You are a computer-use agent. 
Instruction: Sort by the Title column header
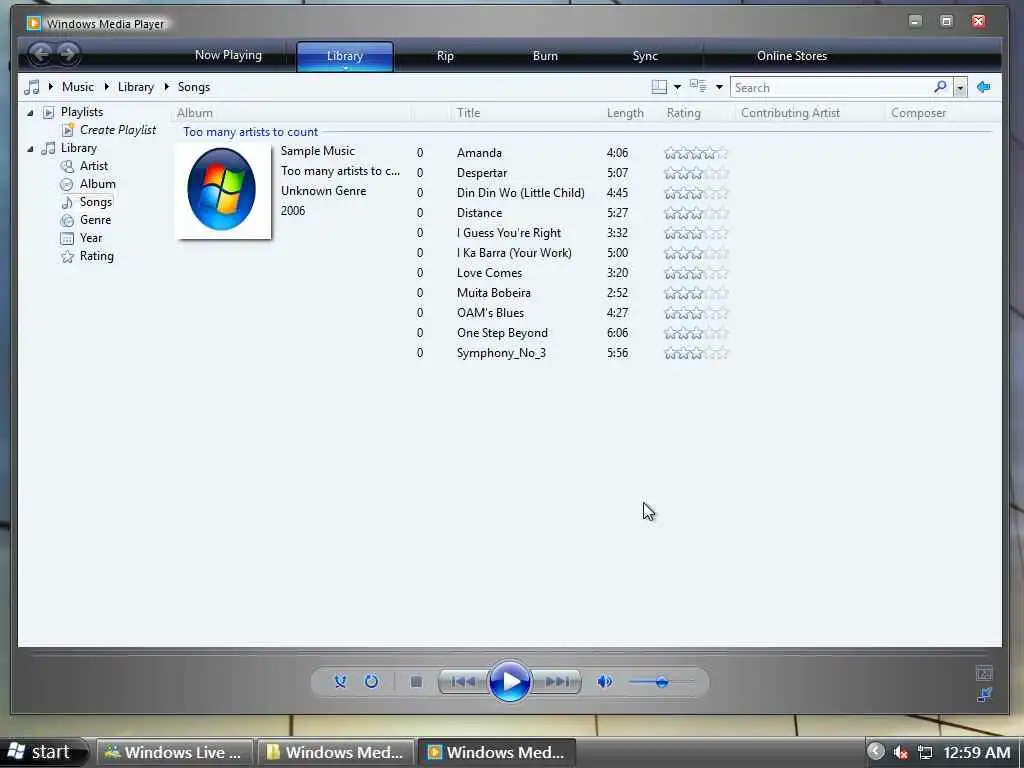pos(468,113)
